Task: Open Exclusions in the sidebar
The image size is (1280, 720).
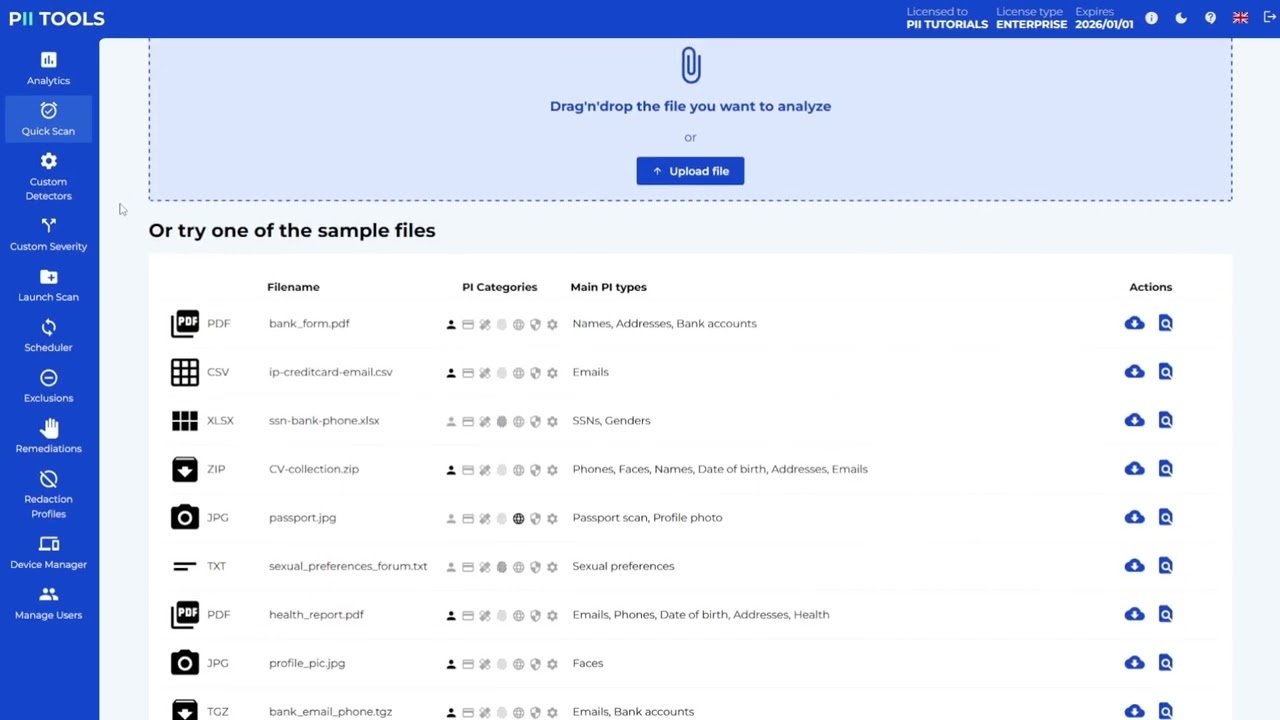Action: coord(48,386)
